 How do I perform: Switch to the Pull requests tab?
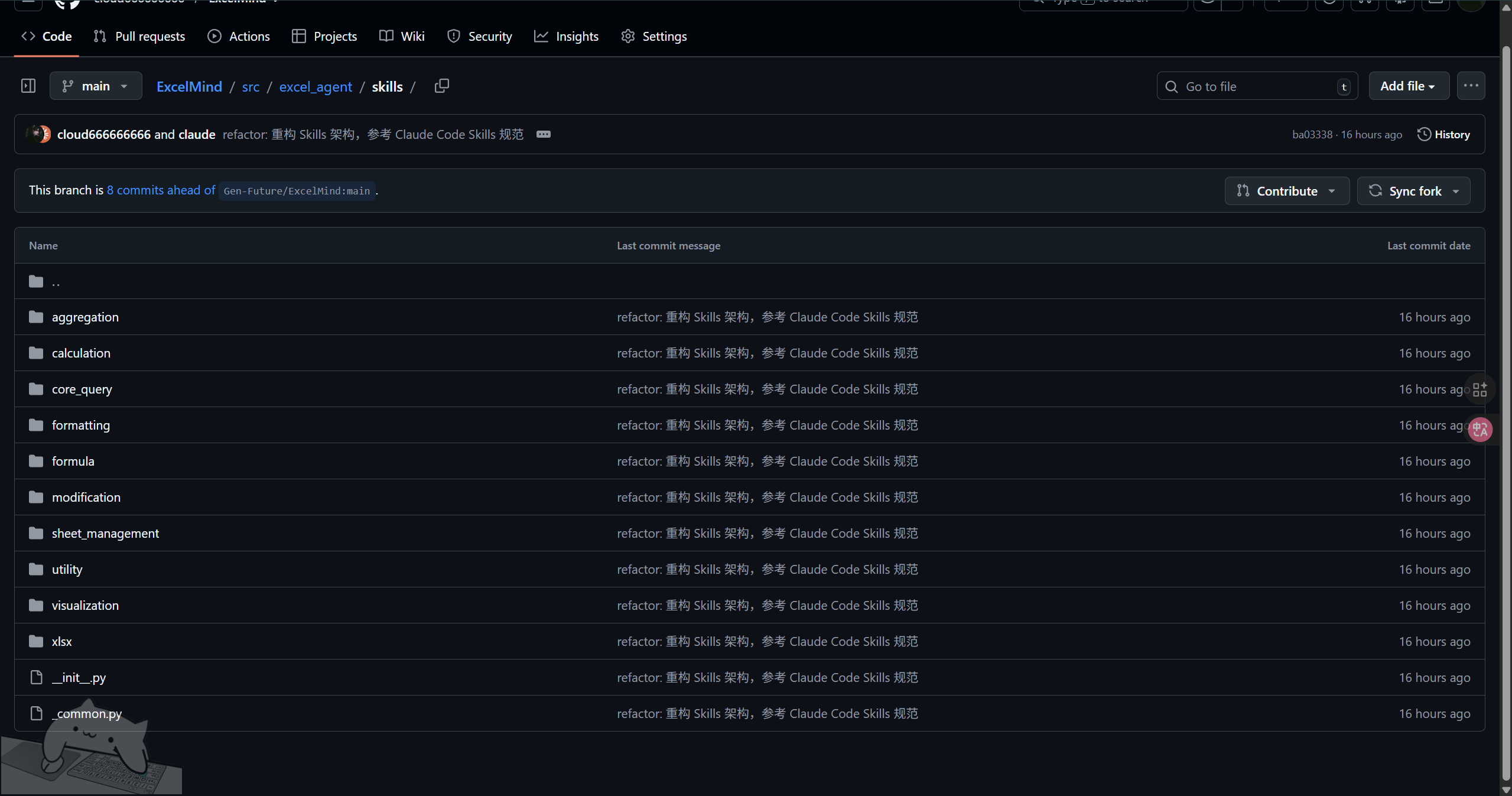(139, 37)
